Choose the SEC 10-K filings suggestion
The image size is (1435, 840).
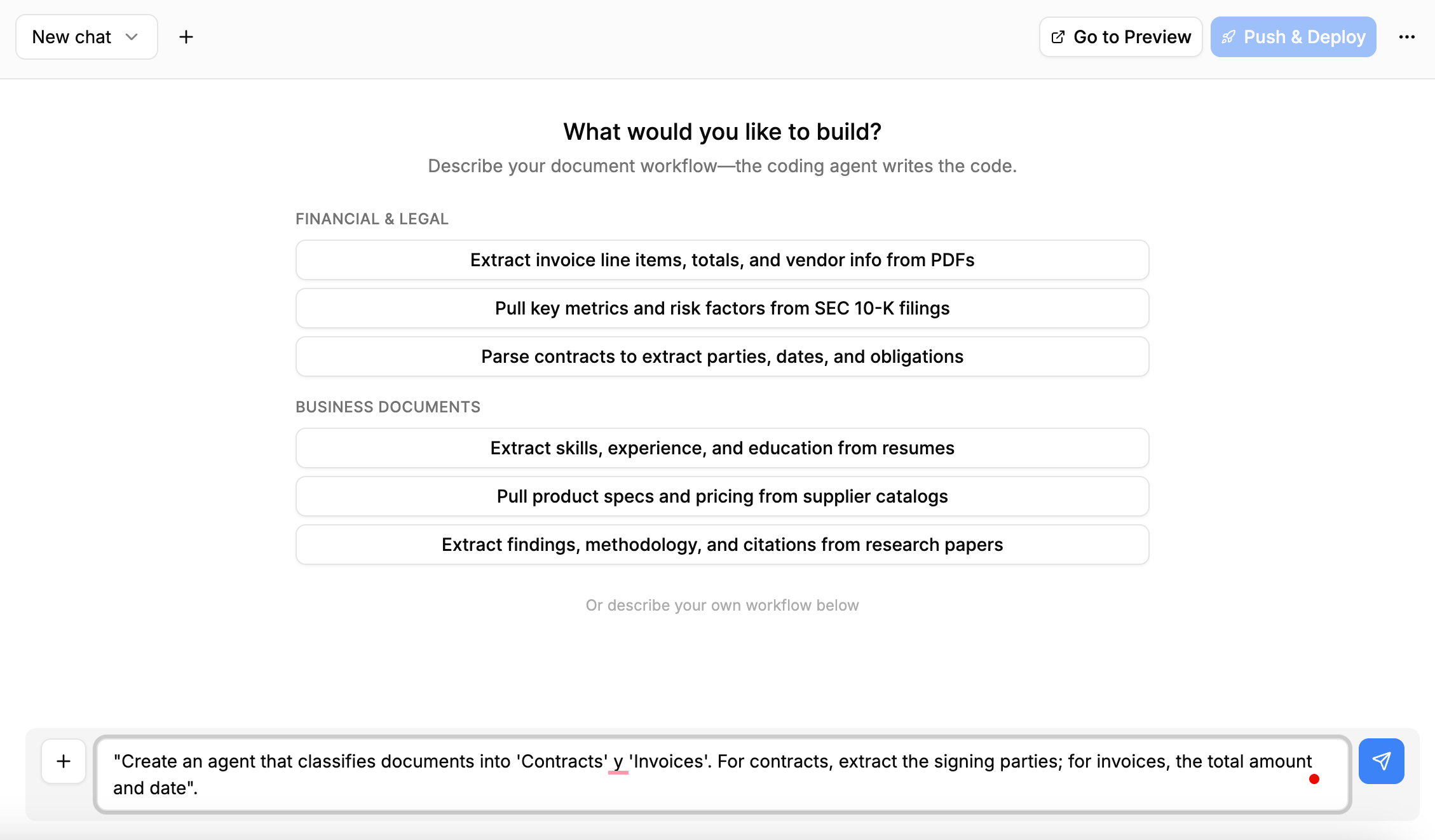722,308
